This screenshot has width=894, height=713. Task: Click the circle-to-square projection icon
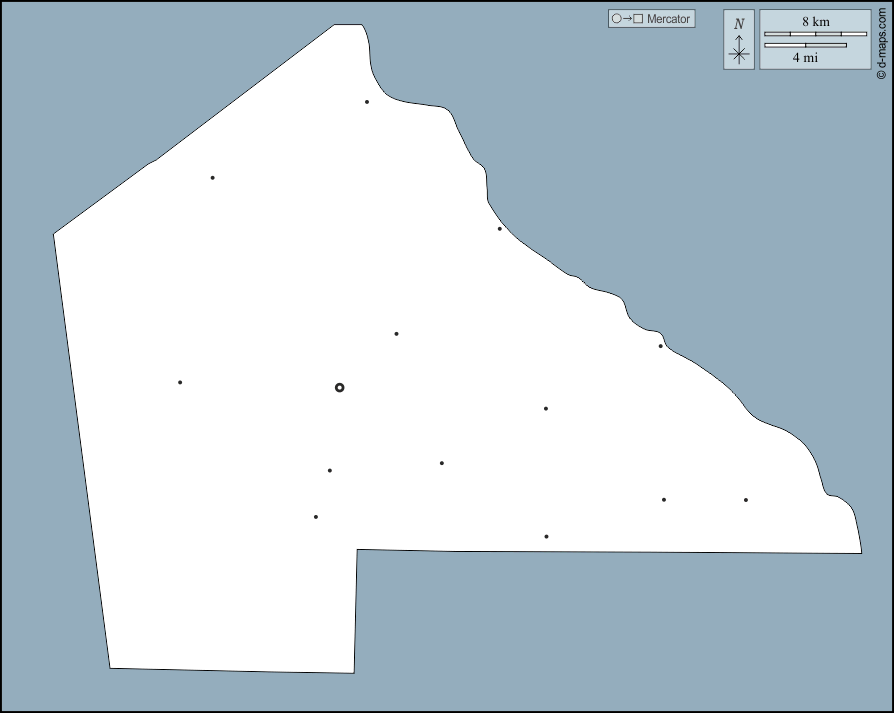coord(627,19)
